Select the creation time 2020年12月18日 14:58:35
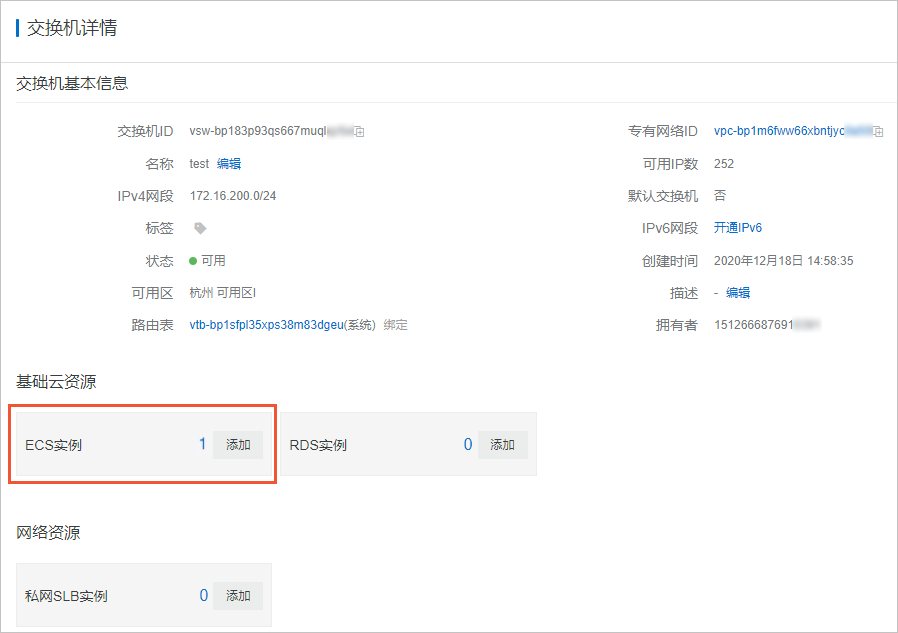898x633 pixels. (x=783, y=261)
